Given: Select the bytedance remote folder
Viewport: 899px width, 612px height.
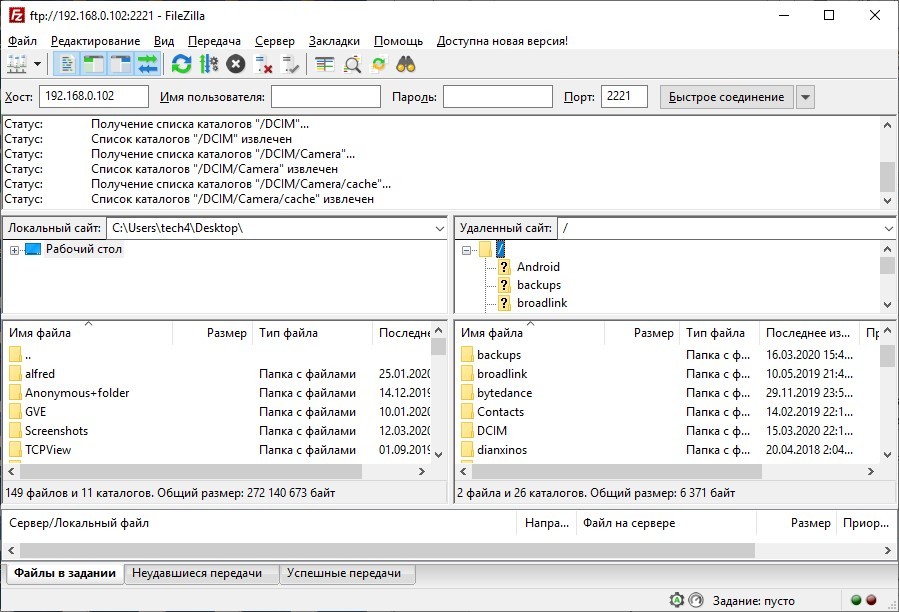Looking at the screenshot, I should (505, 393).
